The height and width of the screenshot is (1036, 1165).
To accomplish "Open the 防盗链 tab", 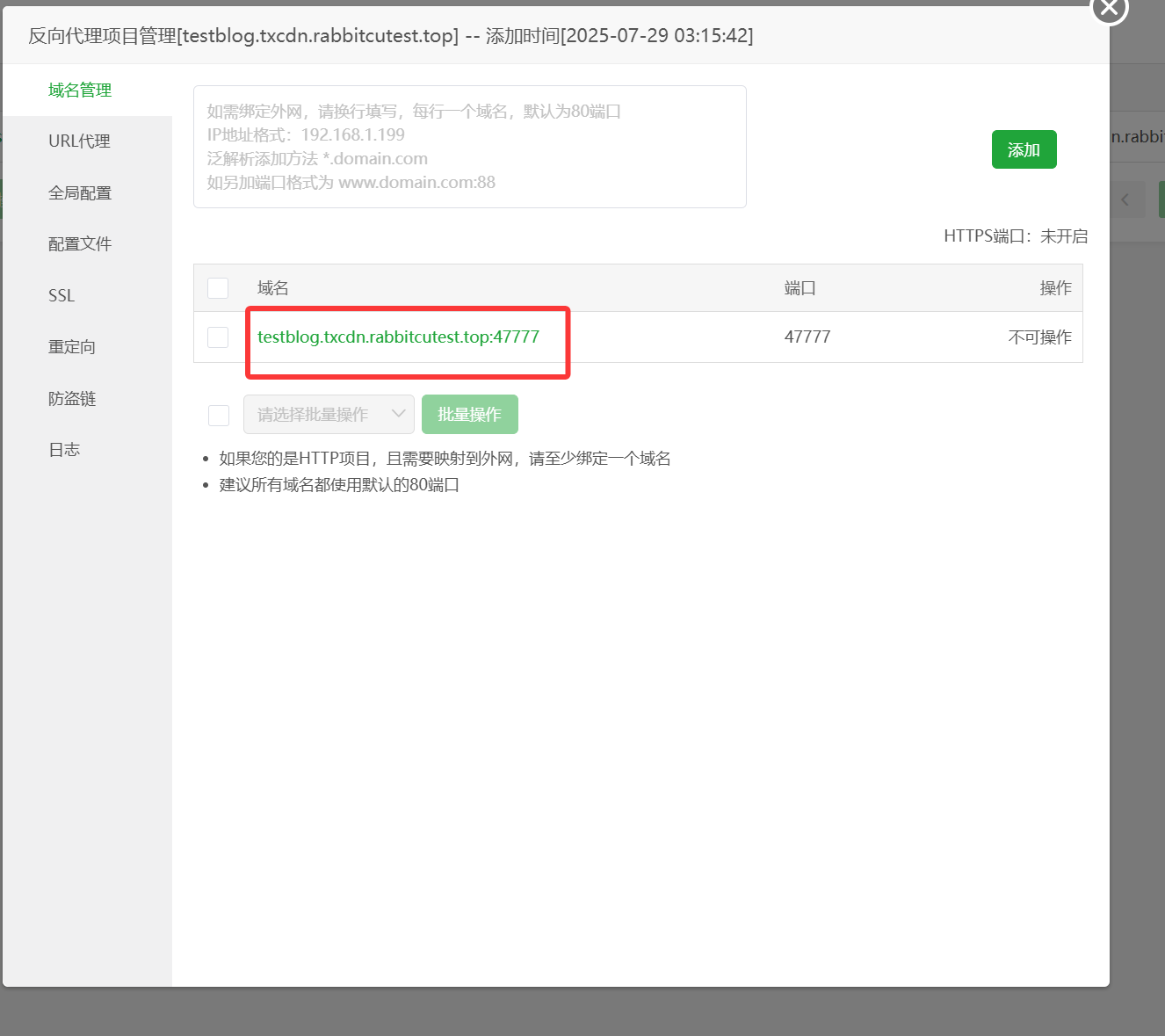I will point(72,399).
